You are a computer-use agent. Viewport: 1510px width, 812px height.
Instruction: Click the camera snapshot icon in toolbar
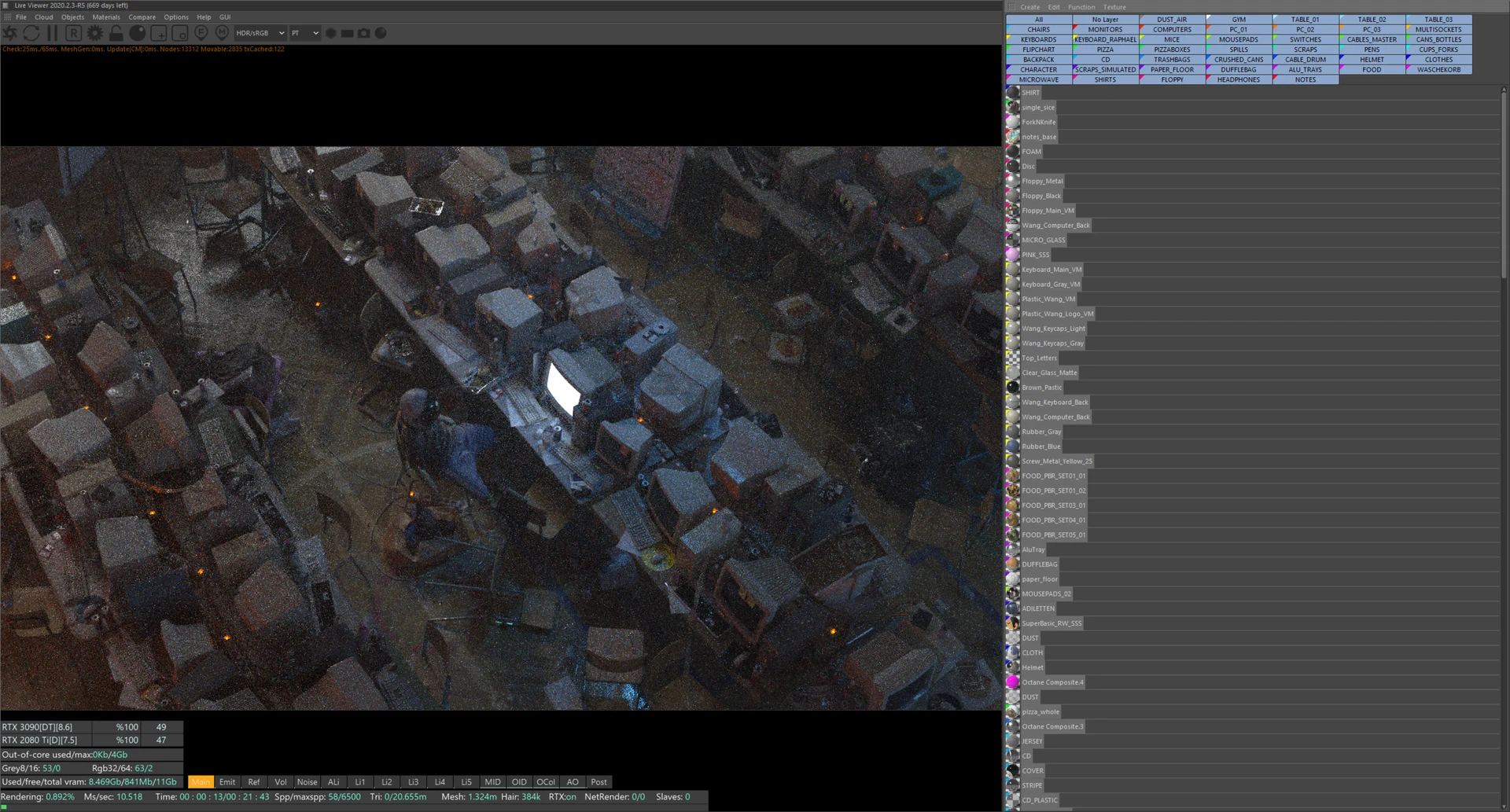pyautogui.click(x=364, y=33)
